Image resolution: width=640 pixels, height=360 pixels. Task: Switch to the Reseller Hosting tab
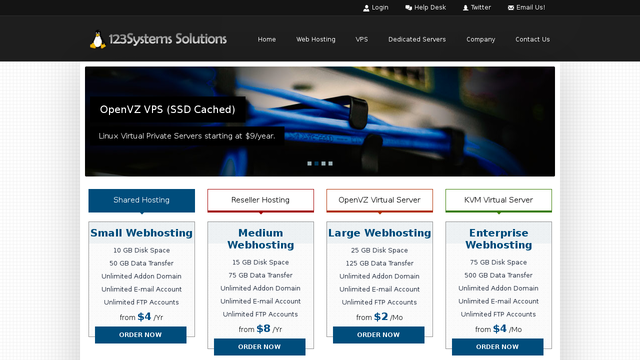pyautogui.click(x=260, y=200)
